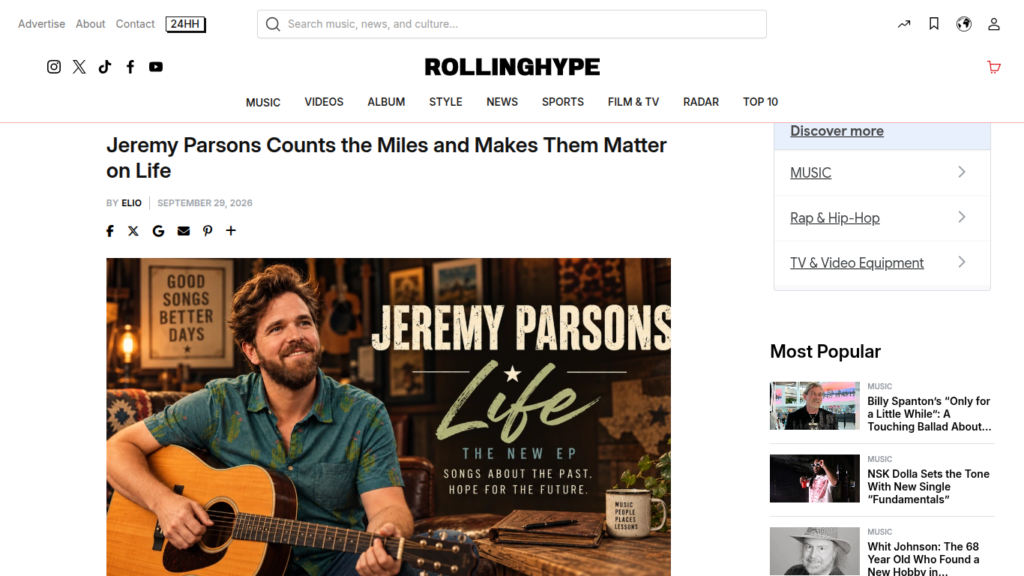Open the Billy Spanton article thumbnail
The height and width of the screenshot is (576, 1024).
(x=814, y=406)
